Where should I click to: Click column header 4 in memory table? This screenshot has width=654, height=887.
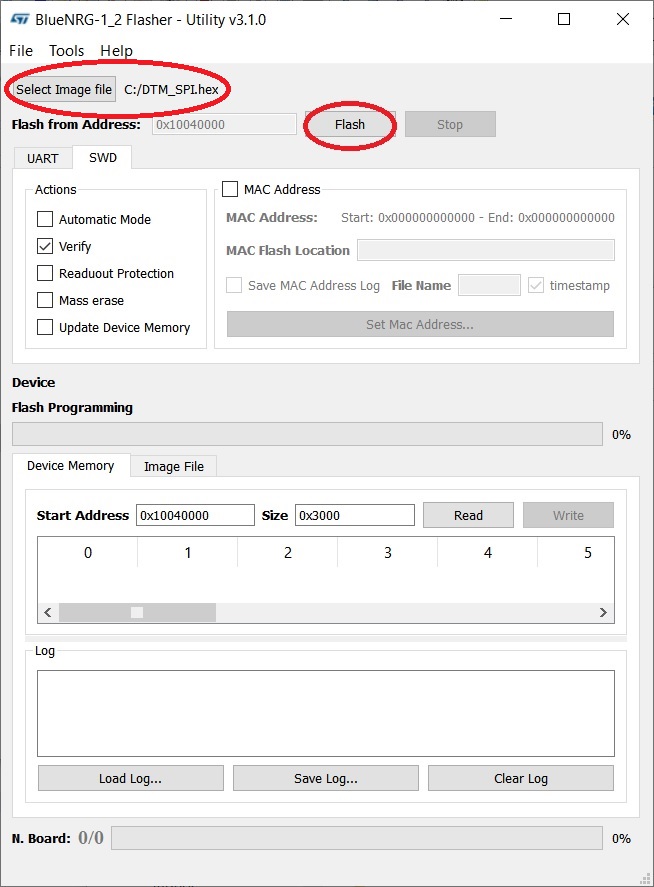click(488, 553)
